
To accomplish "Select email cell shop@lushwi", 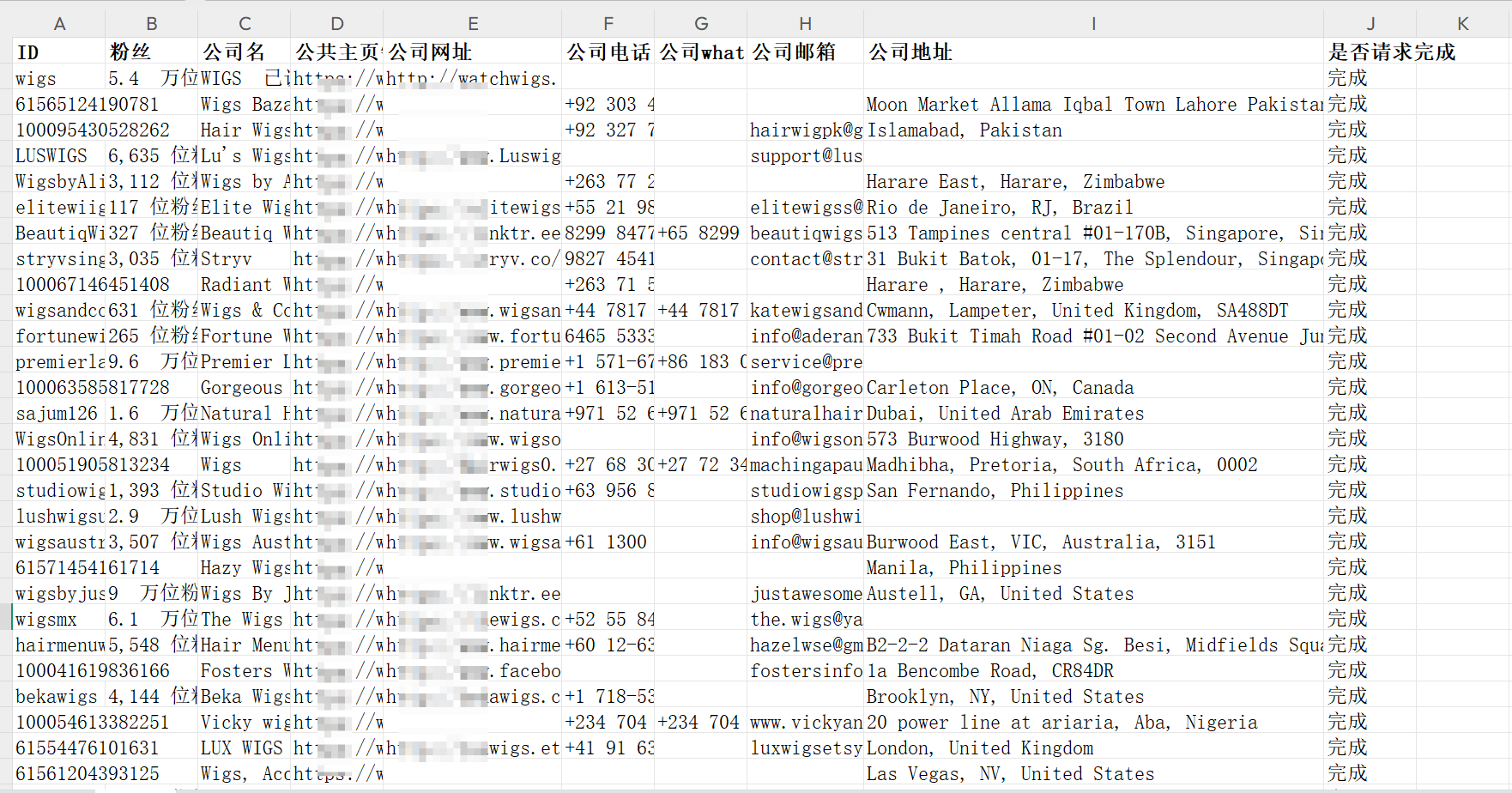I will pos(806,517).
